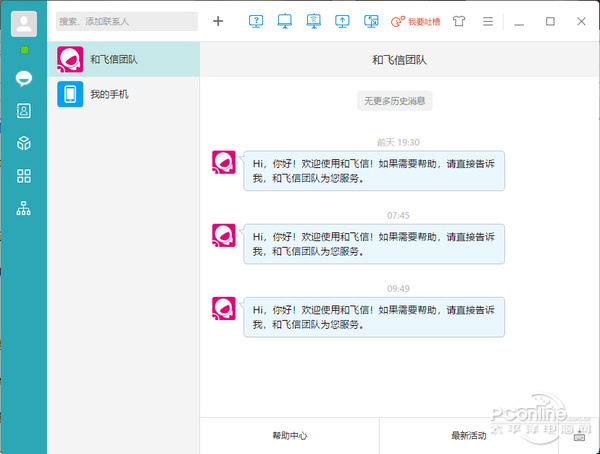Click sender avatar of 07:45 message
Screen dimensions: 600x454
click(224, 235)
